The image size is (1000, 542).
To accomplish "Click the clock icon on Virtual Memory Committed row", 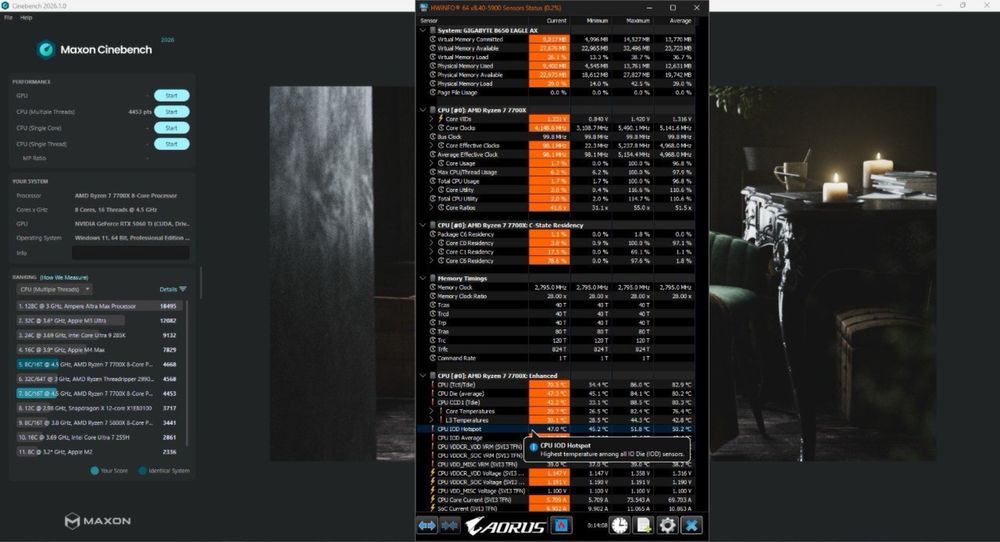I will click(432, 39).
